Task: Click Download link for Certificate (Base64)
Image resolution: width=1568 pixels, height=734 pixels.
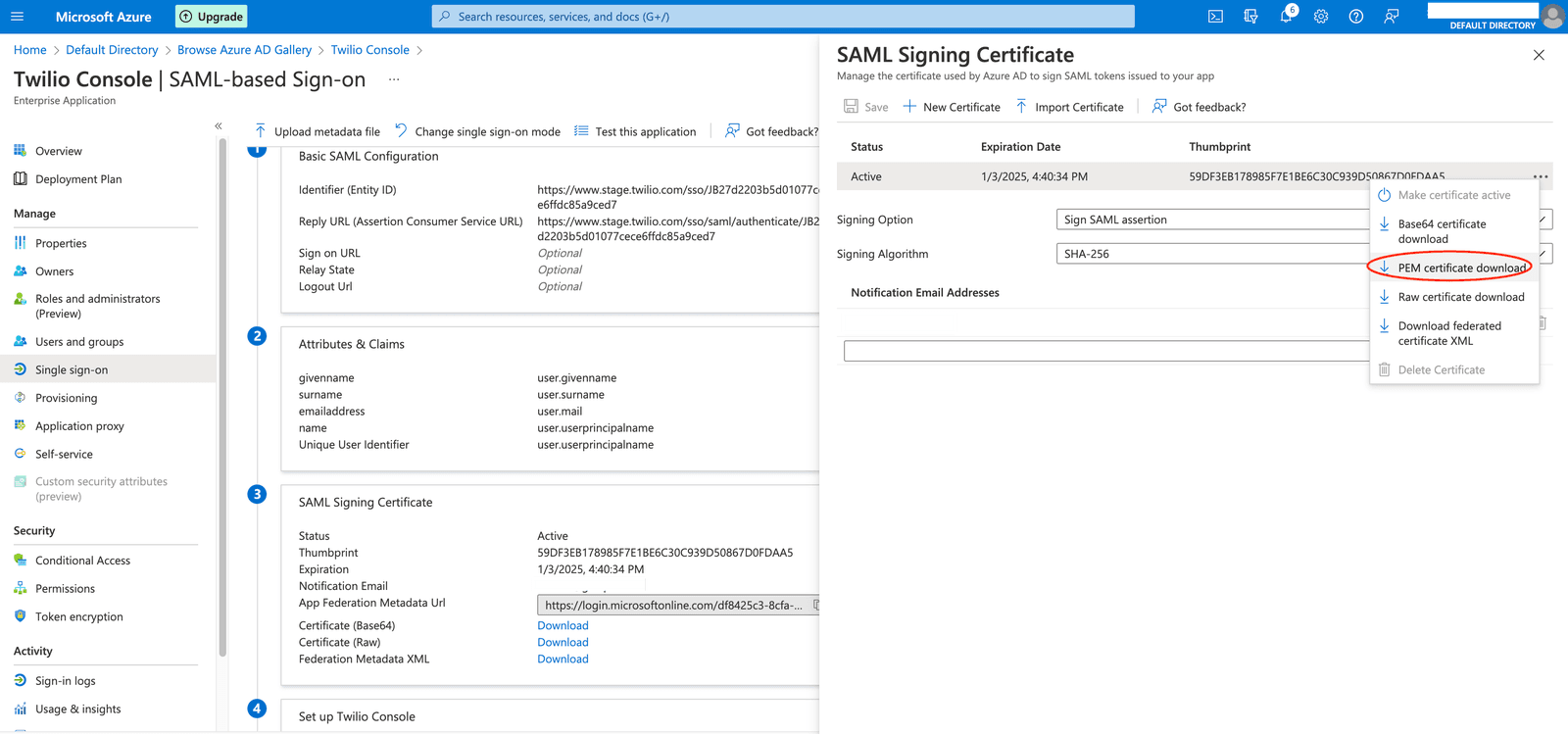Action: 563,625
